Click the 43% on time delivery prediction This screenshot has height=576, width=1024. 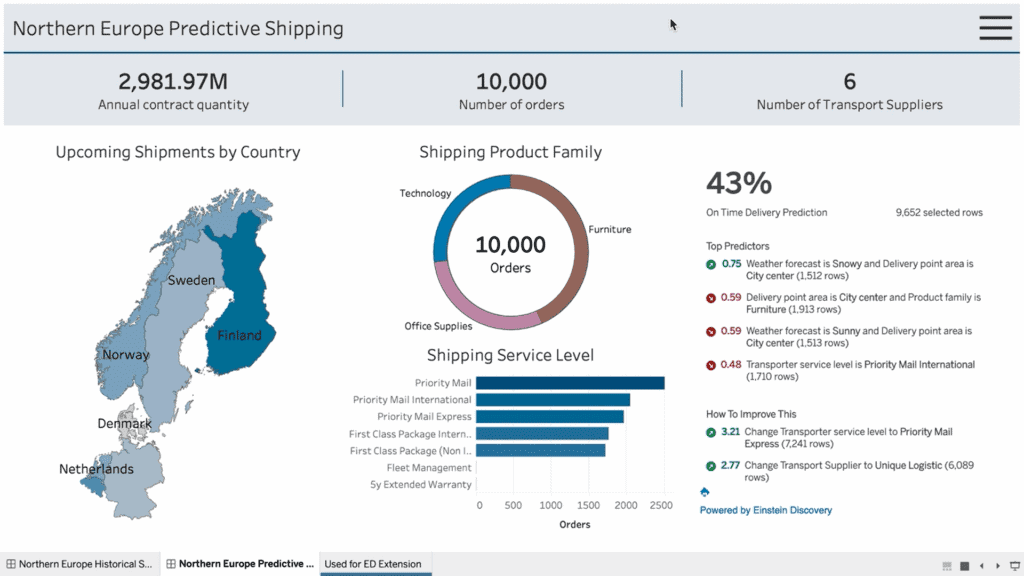pyautogui.click(x=739, y=184)
